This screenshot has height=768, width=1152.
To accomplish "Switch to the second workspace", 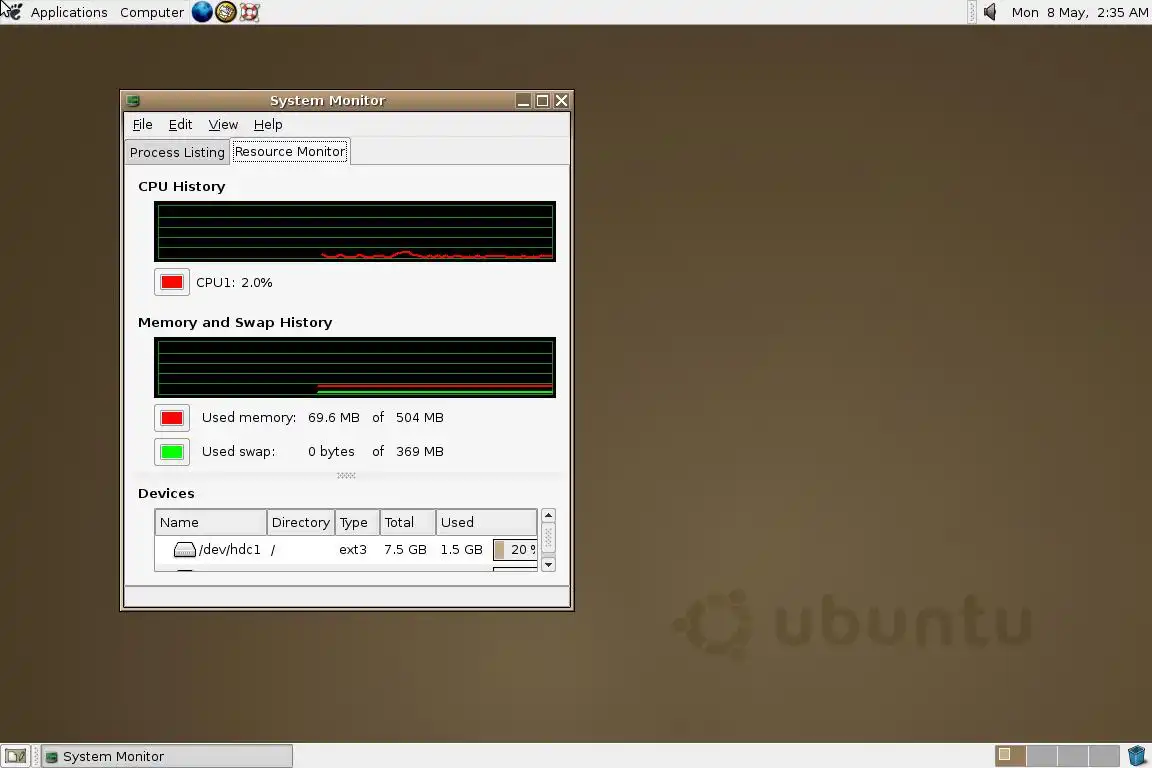I will pos(1041,756).
